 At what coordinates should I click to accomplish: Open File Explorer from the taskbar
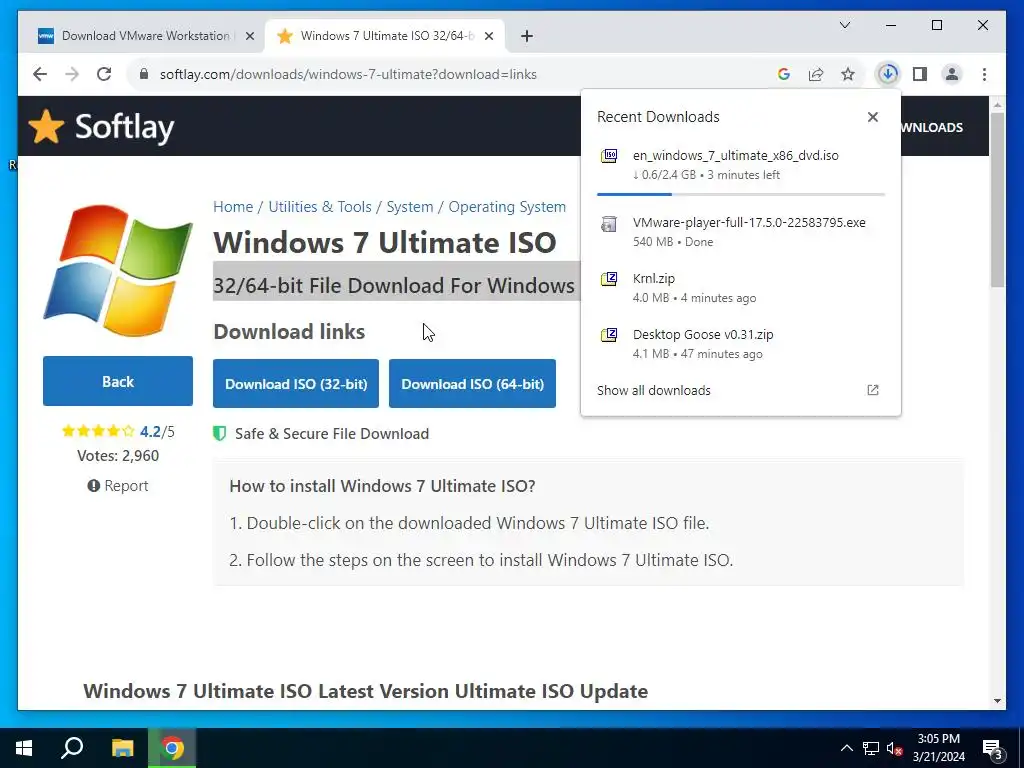[x=122, y=748]
